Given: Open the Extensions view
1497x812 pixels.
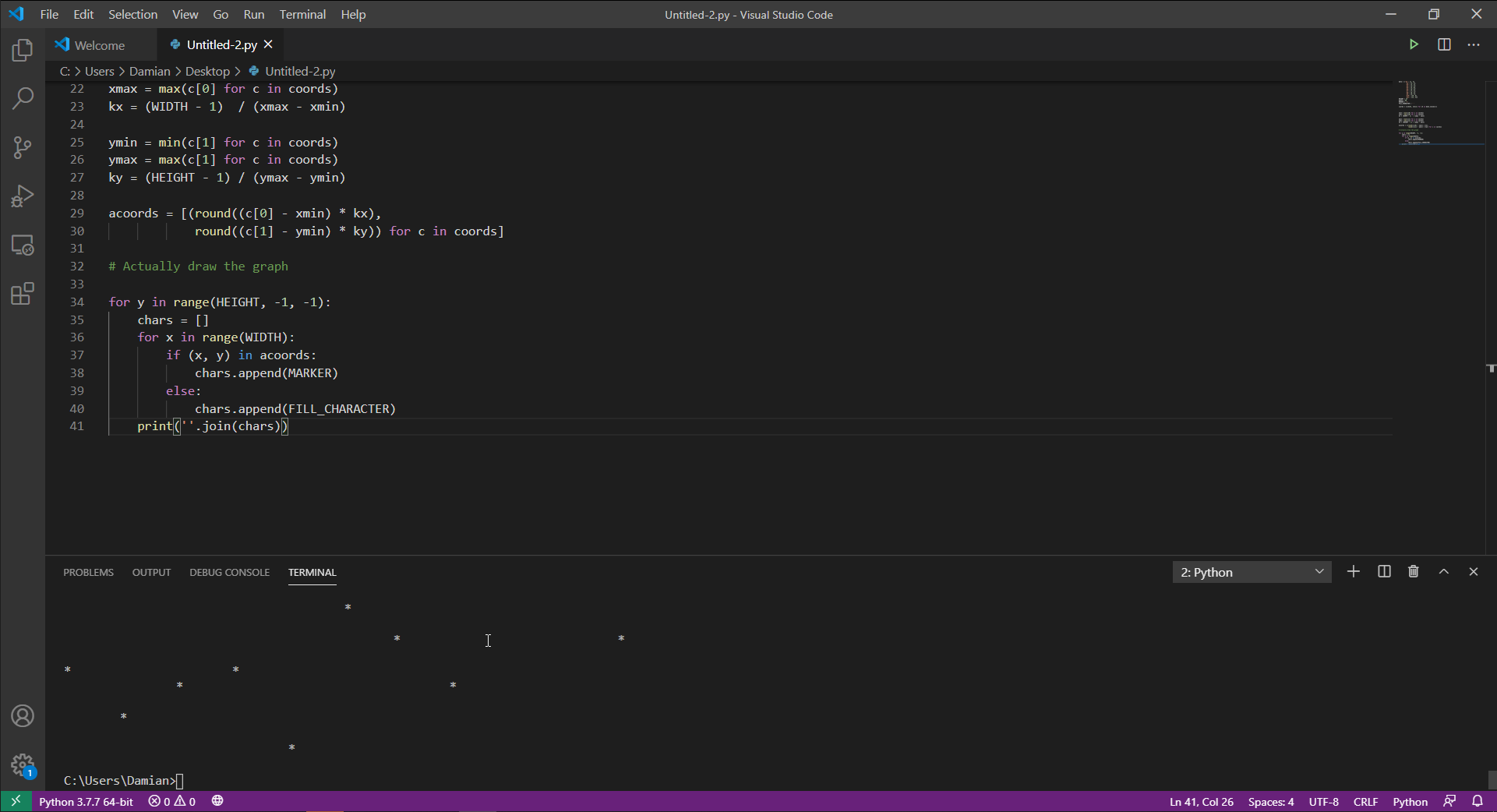Looking at the screenshot, I should coord(23,294).
